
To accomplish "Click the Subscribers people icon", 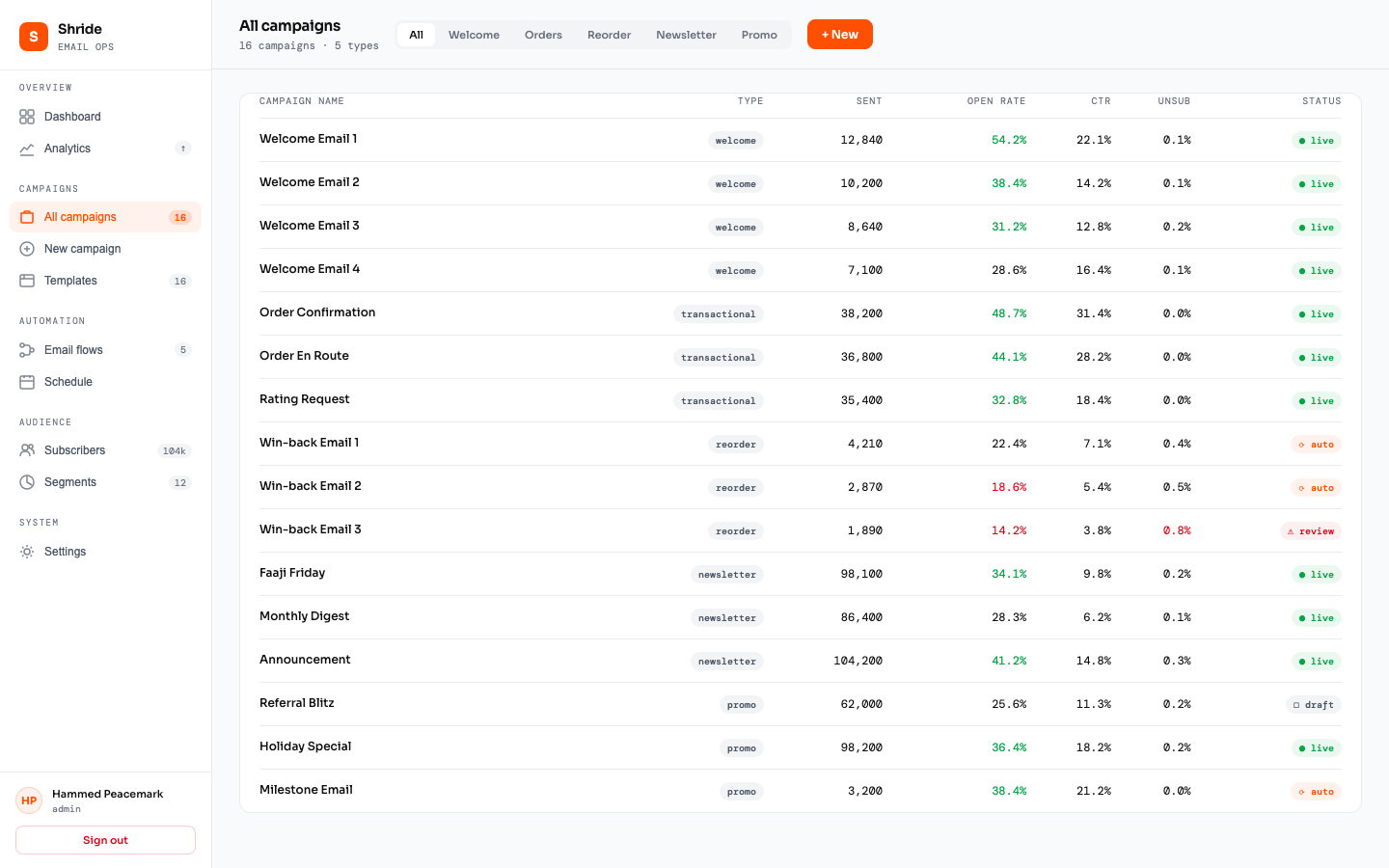I will tap(27, 450).
